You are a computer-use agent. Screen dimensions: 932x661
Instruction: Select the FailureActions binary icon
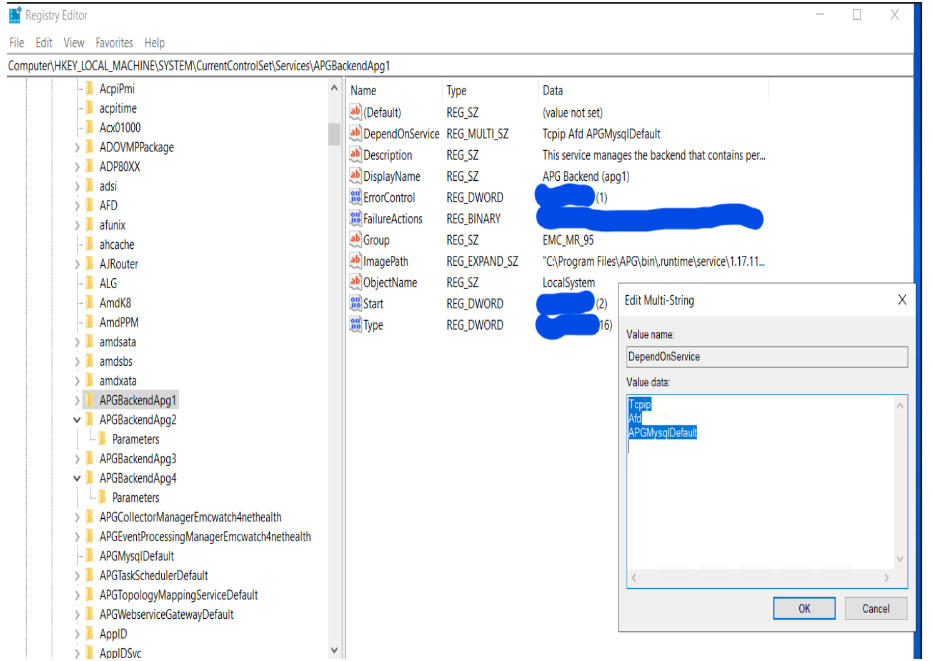(355, 218)
